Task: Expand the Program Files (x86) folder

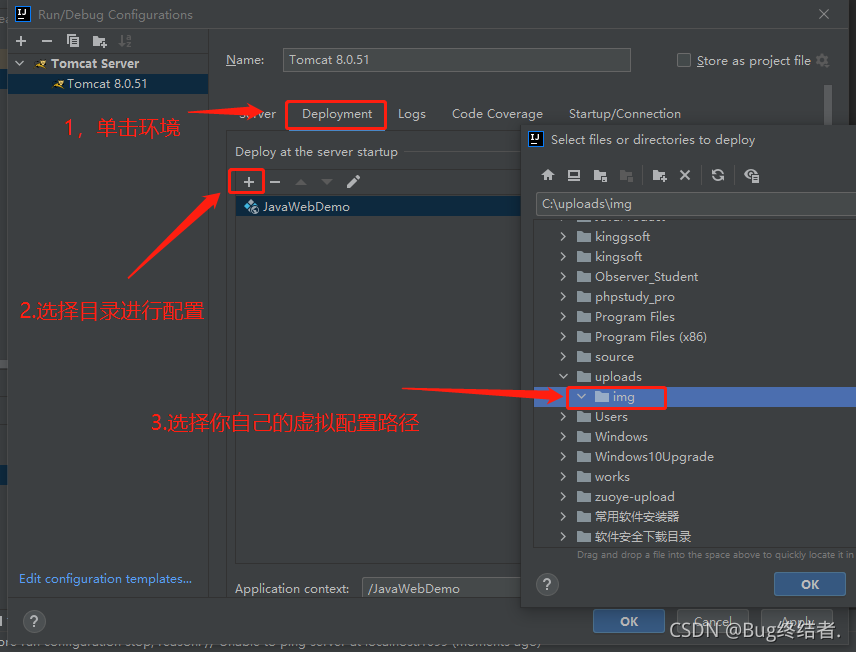Action: click(x=563, y=336)
